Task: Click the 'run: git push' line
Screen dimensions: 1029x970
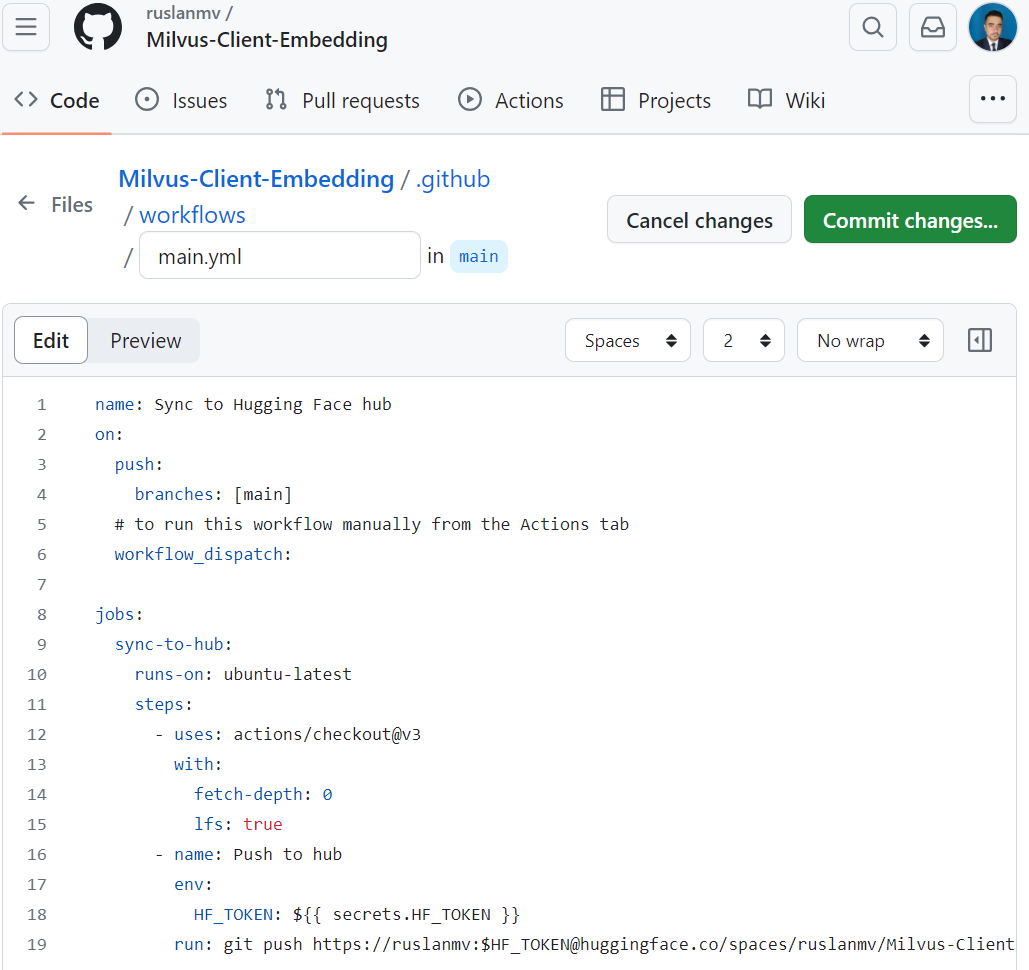Action: [594, 944]
